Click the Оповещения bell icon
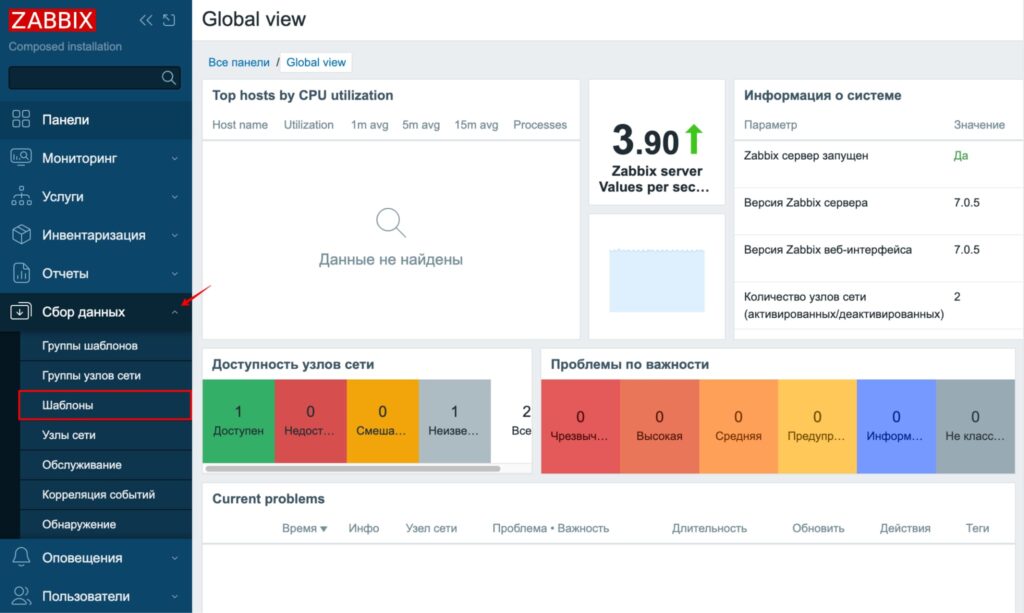Screen dimensions: 1024x613 [21, 558]
